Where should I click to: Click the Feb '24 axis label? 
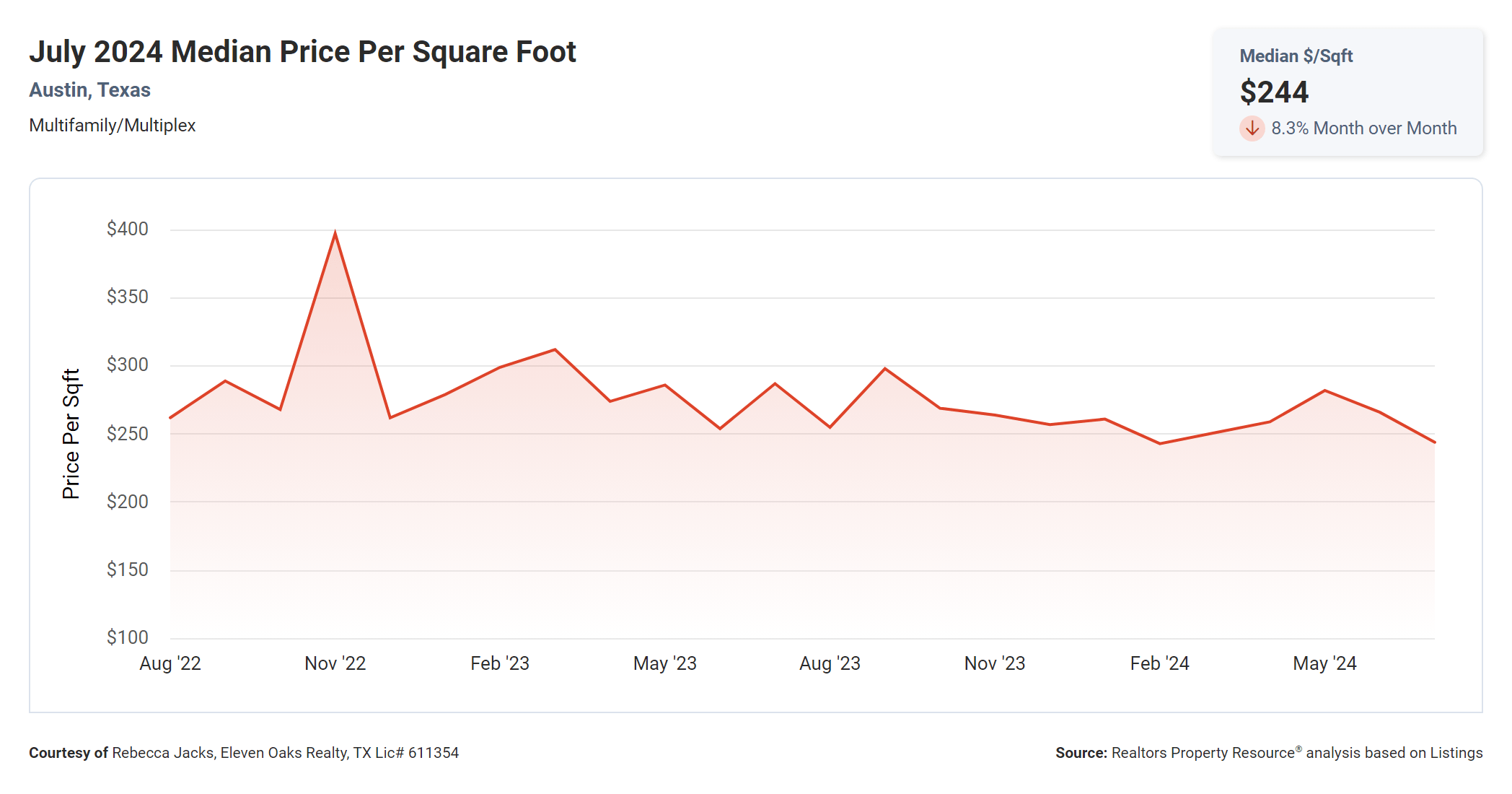(1159, 663)
